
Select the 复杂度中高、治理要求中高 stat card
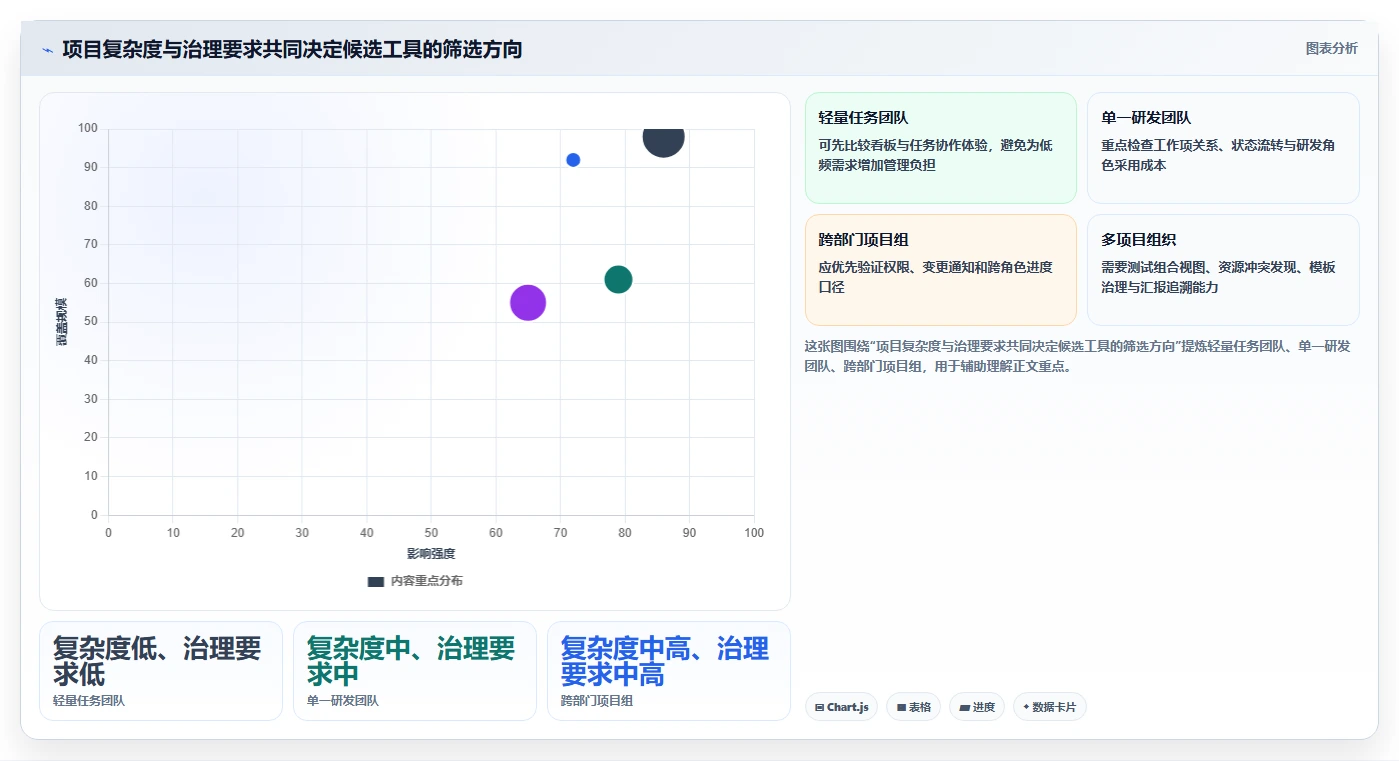tap(669, 671)
